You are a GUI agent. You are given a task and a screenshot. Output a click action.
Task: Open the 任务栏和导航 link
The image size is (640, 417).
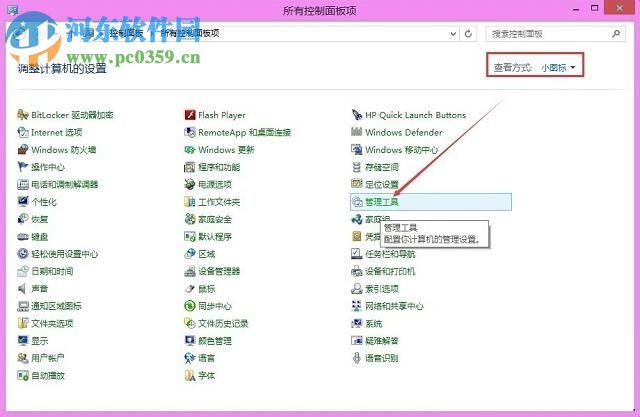pyautogui.click(x=390, y=254)
